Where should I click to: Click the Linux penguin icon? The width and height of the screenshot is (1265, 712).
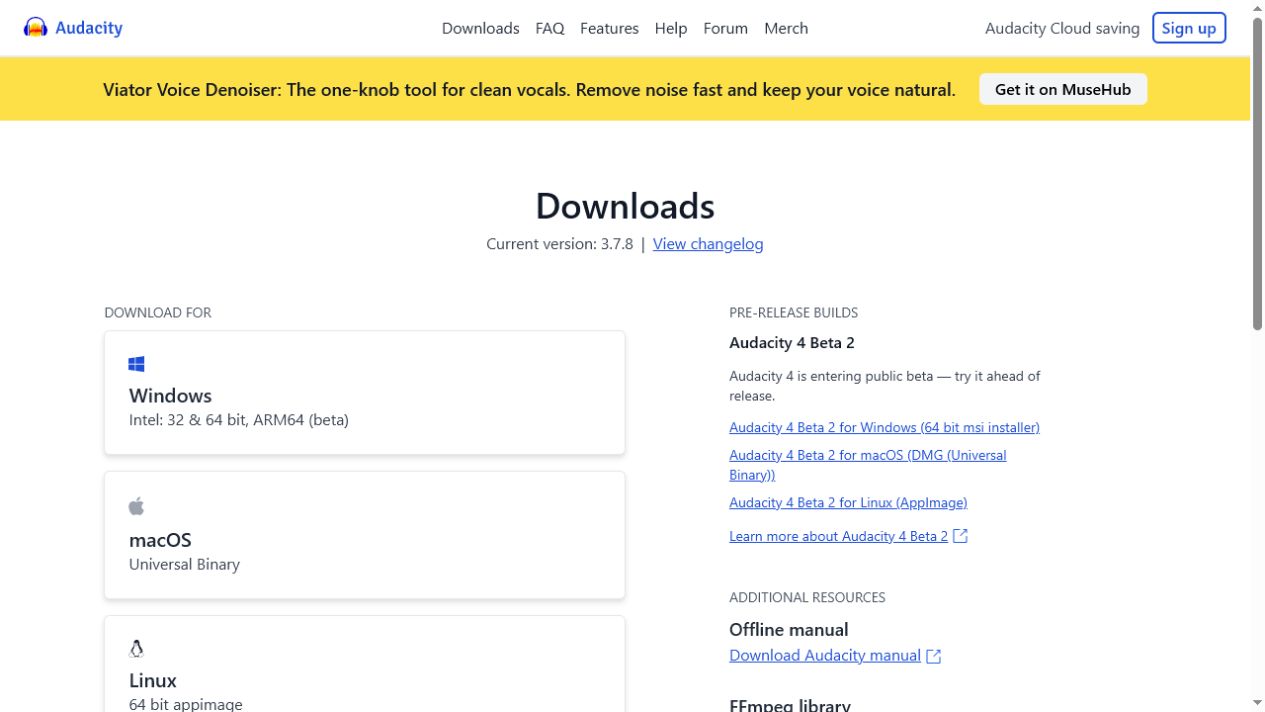pos(136,648)
